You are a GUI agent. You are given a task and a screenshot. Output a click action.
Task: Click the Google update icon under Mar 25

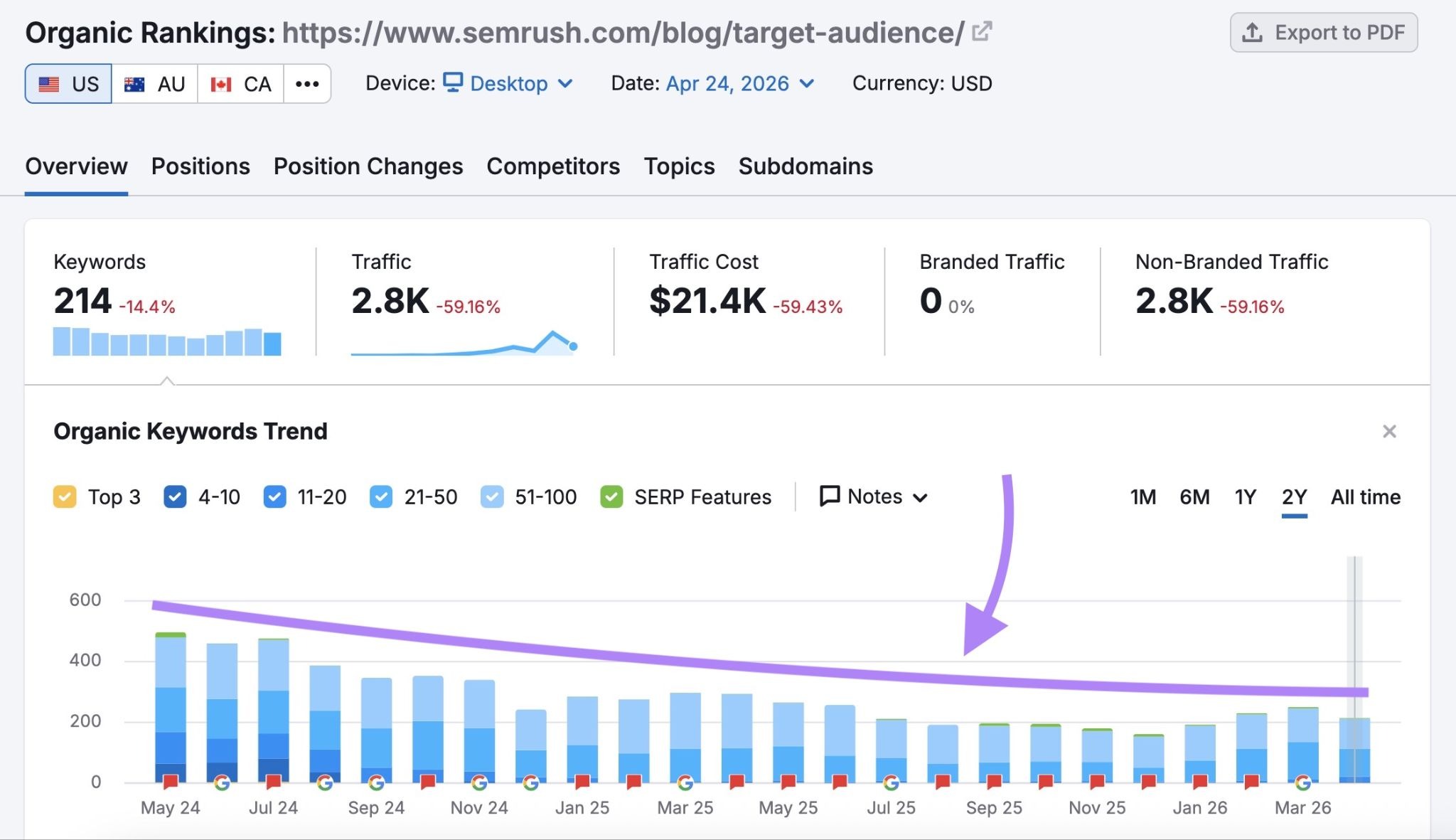[x=685, y=782]
